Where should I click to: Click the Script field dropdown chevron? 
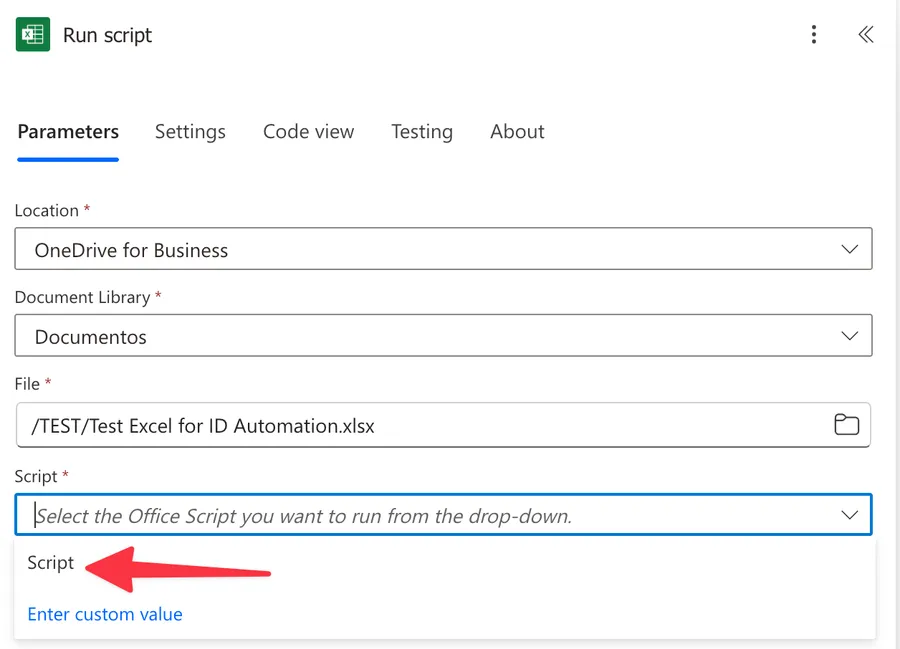tap(851, 514)
